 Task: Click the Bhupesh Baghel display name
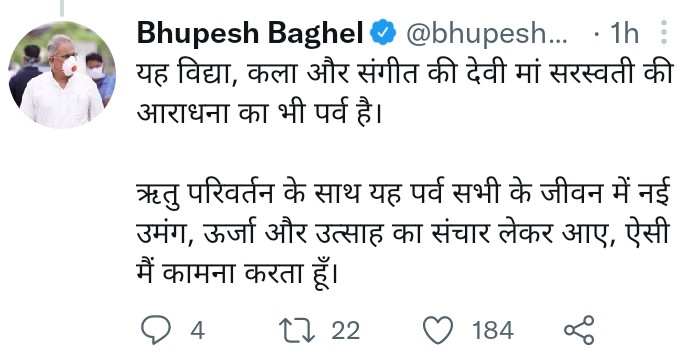coord(250,34)
